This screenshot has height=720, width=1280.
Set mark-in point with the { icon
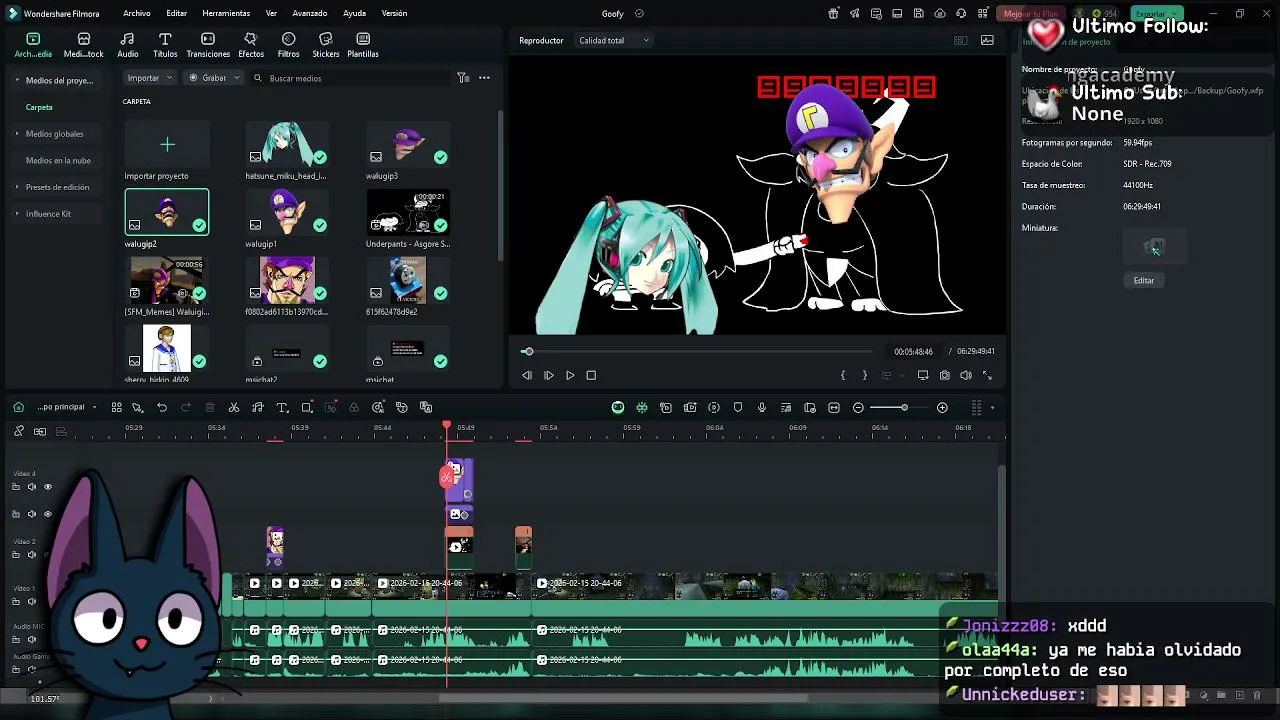[843, 375]
